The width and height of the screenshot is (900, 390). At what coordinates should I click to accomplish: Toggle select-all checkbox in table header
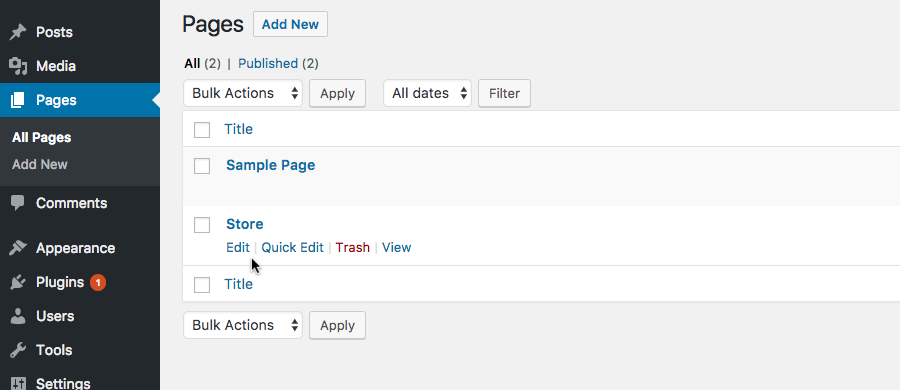(202, 130)
